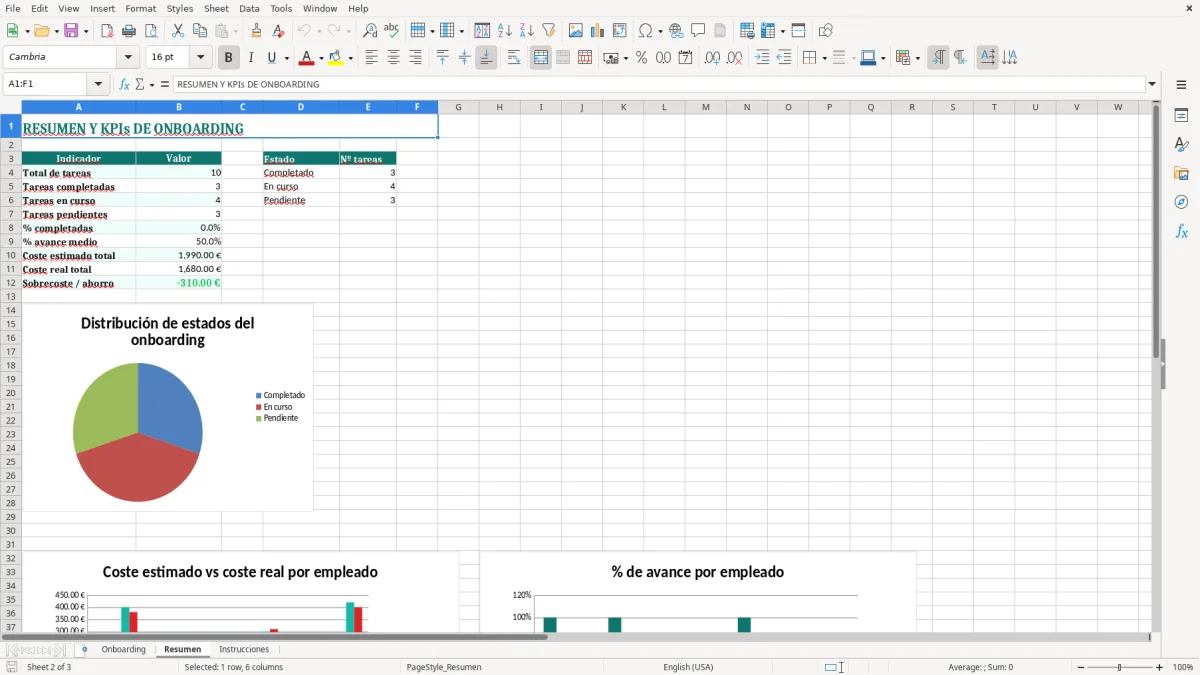Viewport: 1200px width, 675px height.
Task: Click the Save document icon
Action: (x=71, y=31)
